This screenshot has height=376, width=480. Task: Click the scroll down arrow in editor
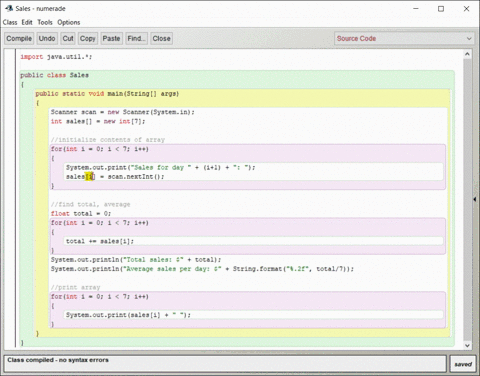point(467,345)
